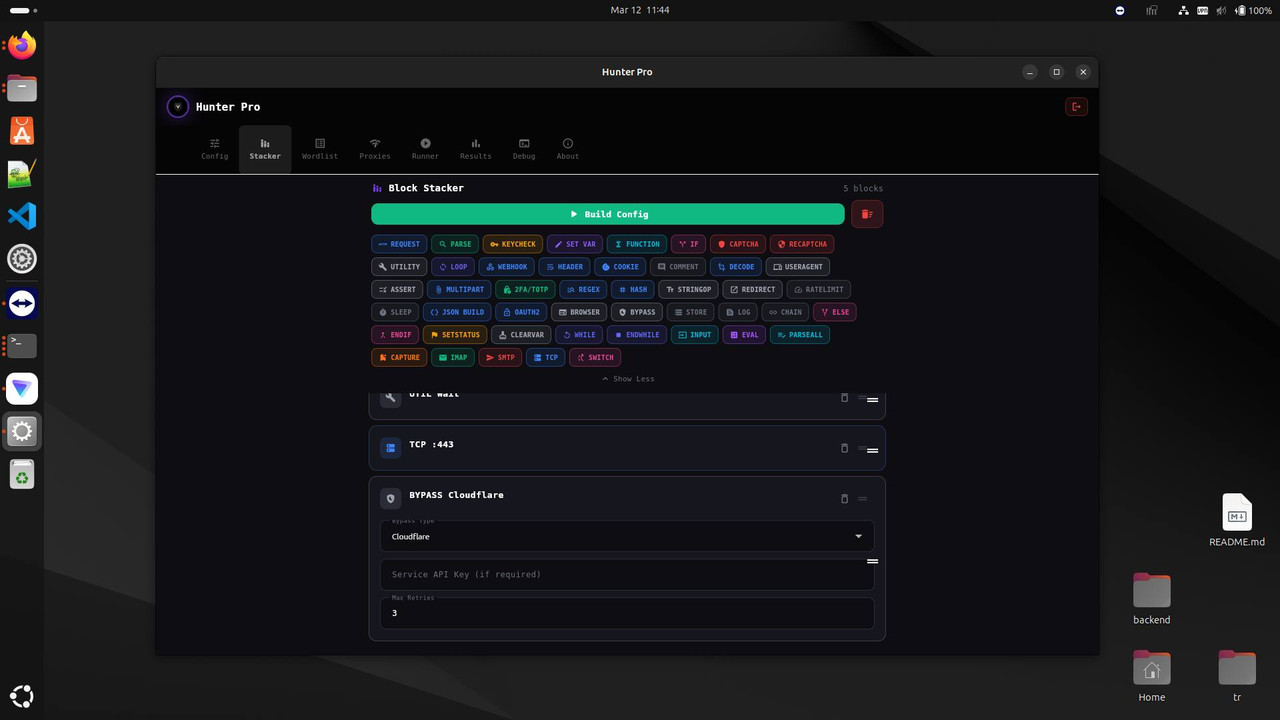Image resolution: width=1280 pixels, height=720 pixels.
Task: Add a CAPTURE block
Action: (398, 358)
